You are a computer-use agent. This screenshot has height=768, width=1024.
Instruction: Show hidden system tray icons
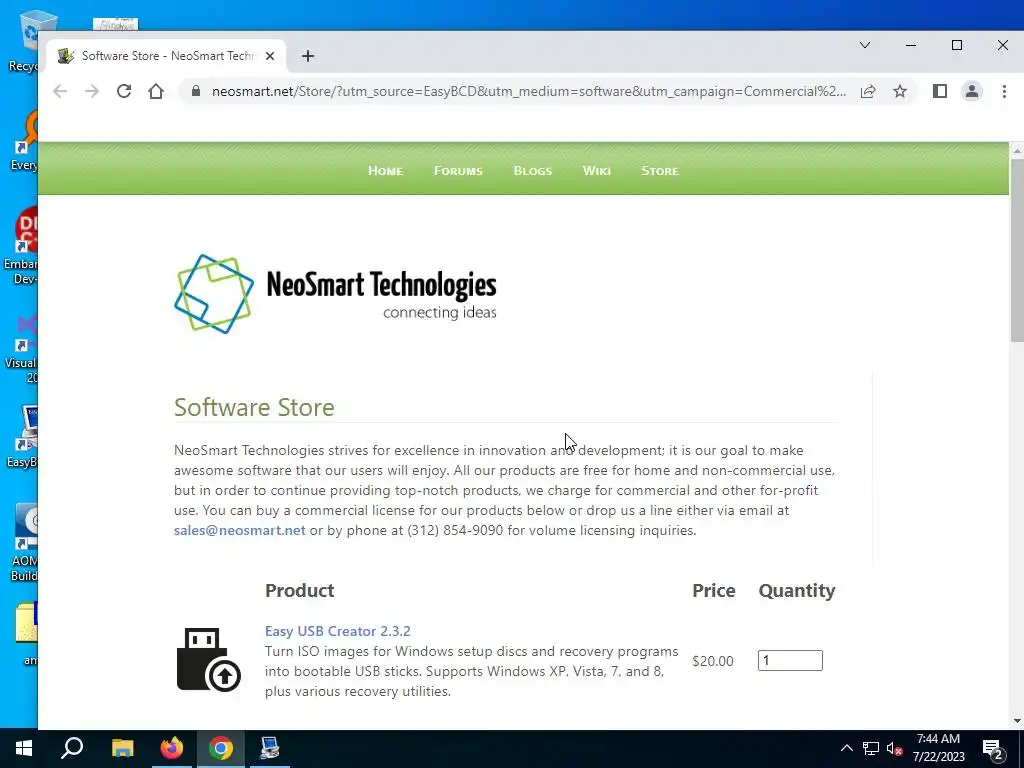pos(846,748)
